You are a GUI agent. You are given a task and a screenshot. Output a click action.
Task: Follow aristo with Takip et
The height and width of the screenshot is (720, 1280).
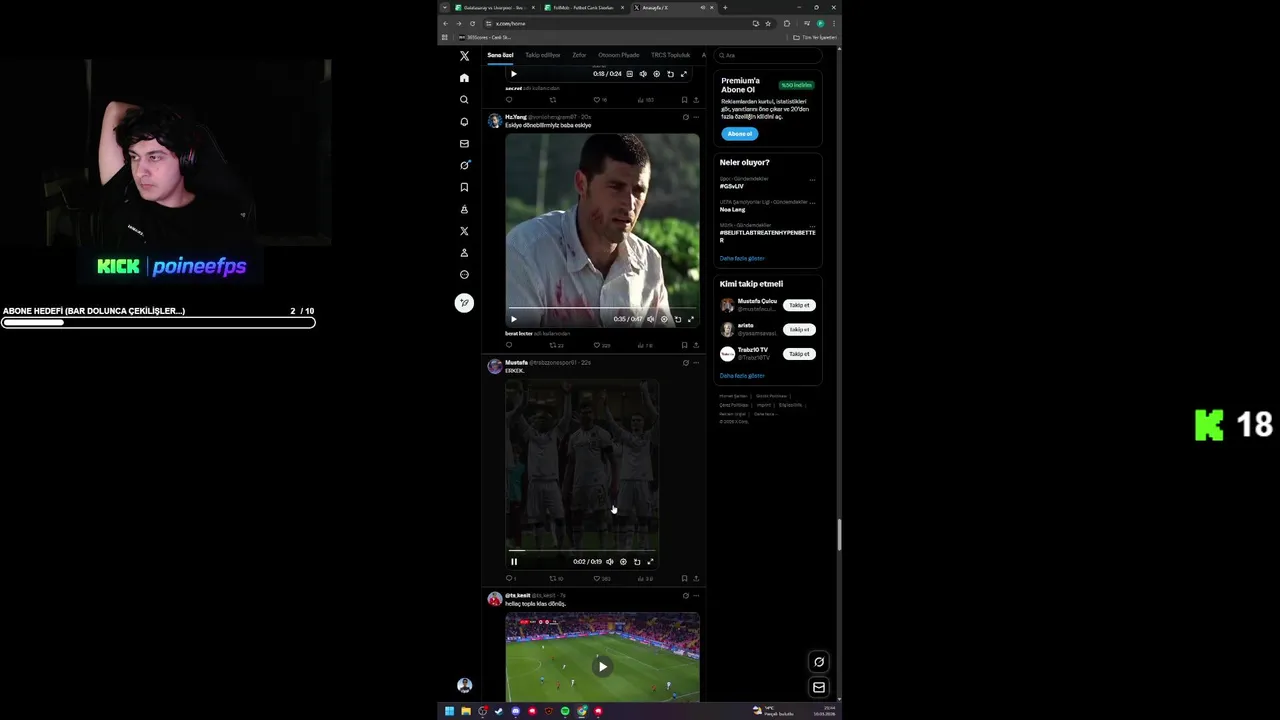tap(799, 329)
